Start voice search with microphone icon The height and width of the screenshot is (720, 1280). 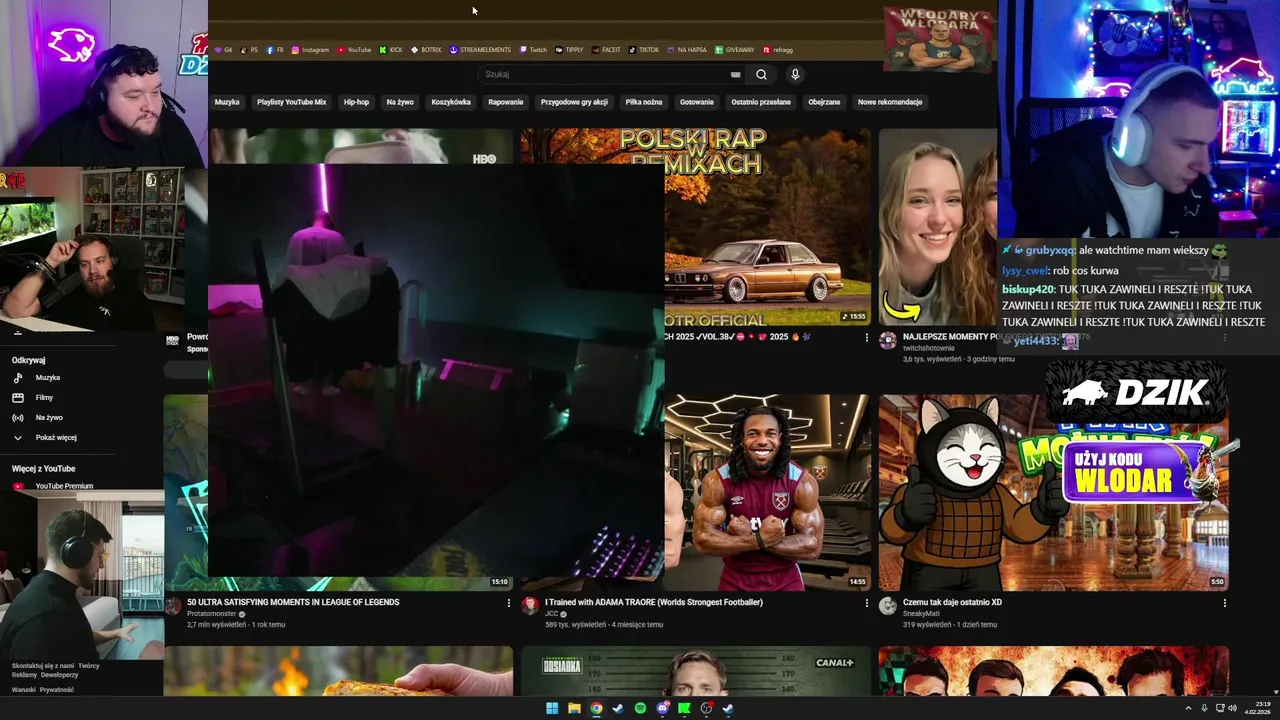pos(795,74)
